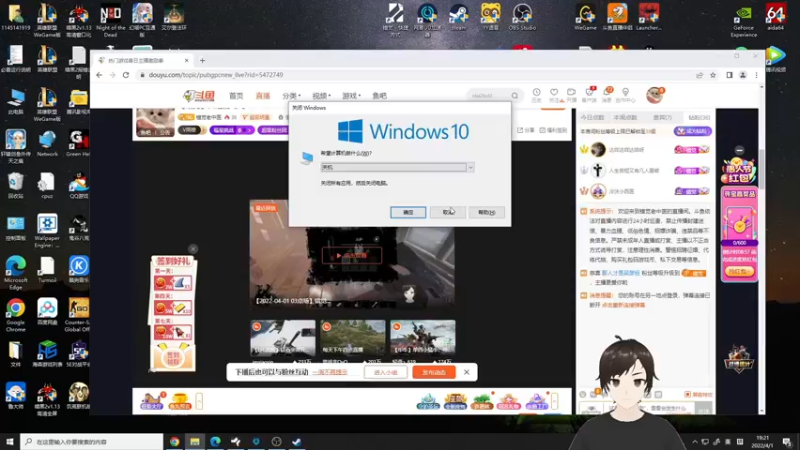Click the browser address bar
800x450 pixels.
[416, 75]
